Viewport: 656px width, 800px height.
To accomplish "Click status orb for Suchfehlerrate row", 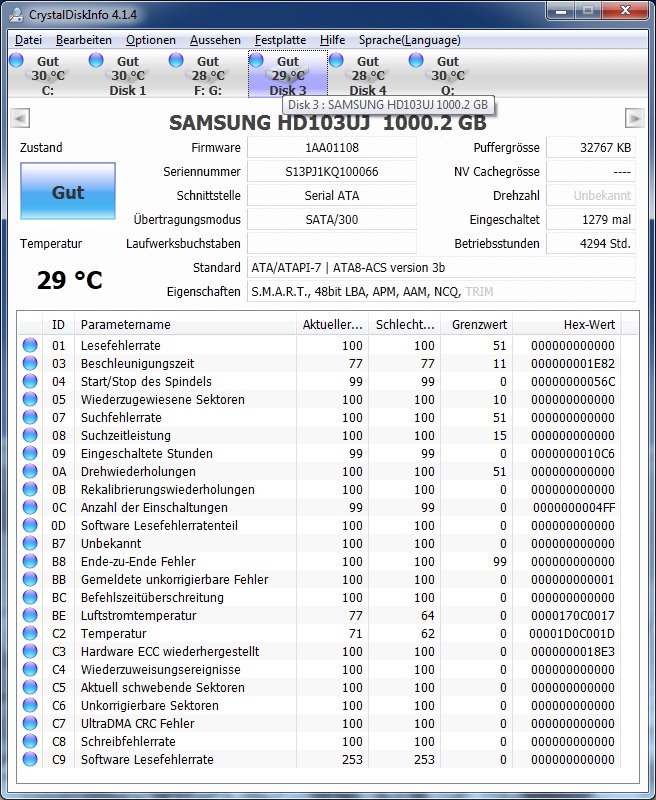I will pos(30,417).
